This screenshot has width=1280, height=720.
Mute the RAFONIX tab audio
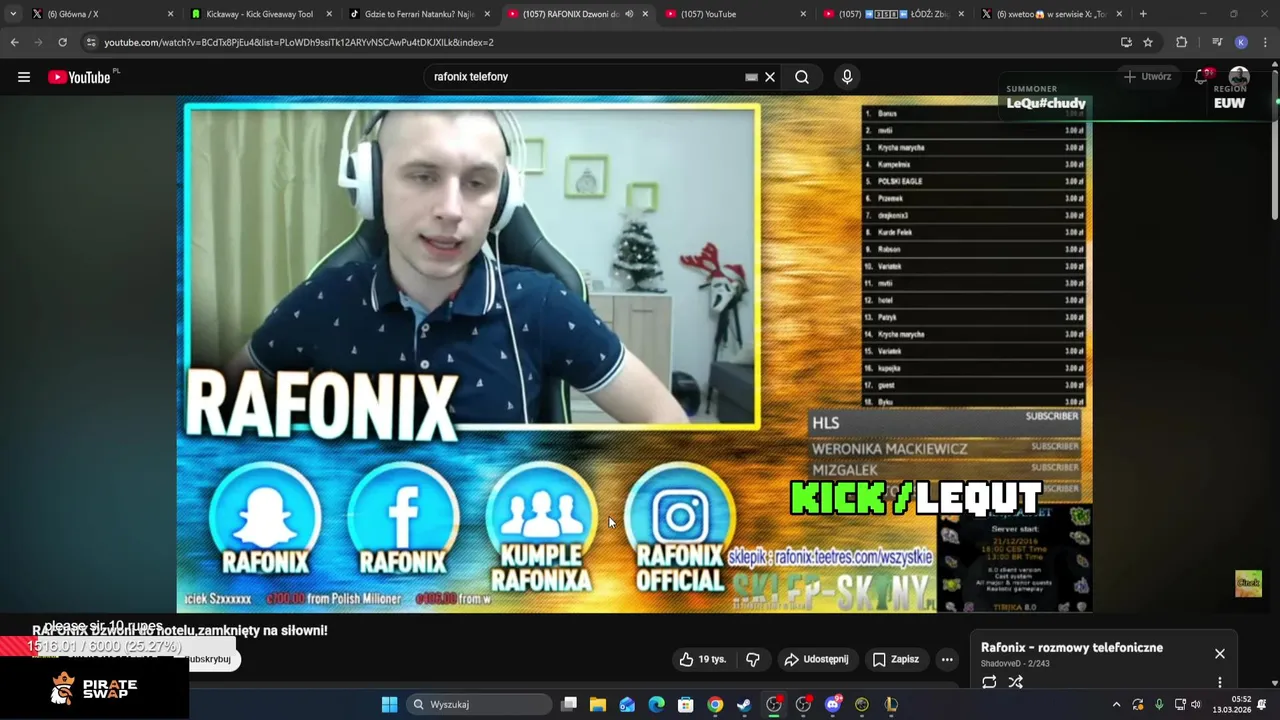click(629, 14)
